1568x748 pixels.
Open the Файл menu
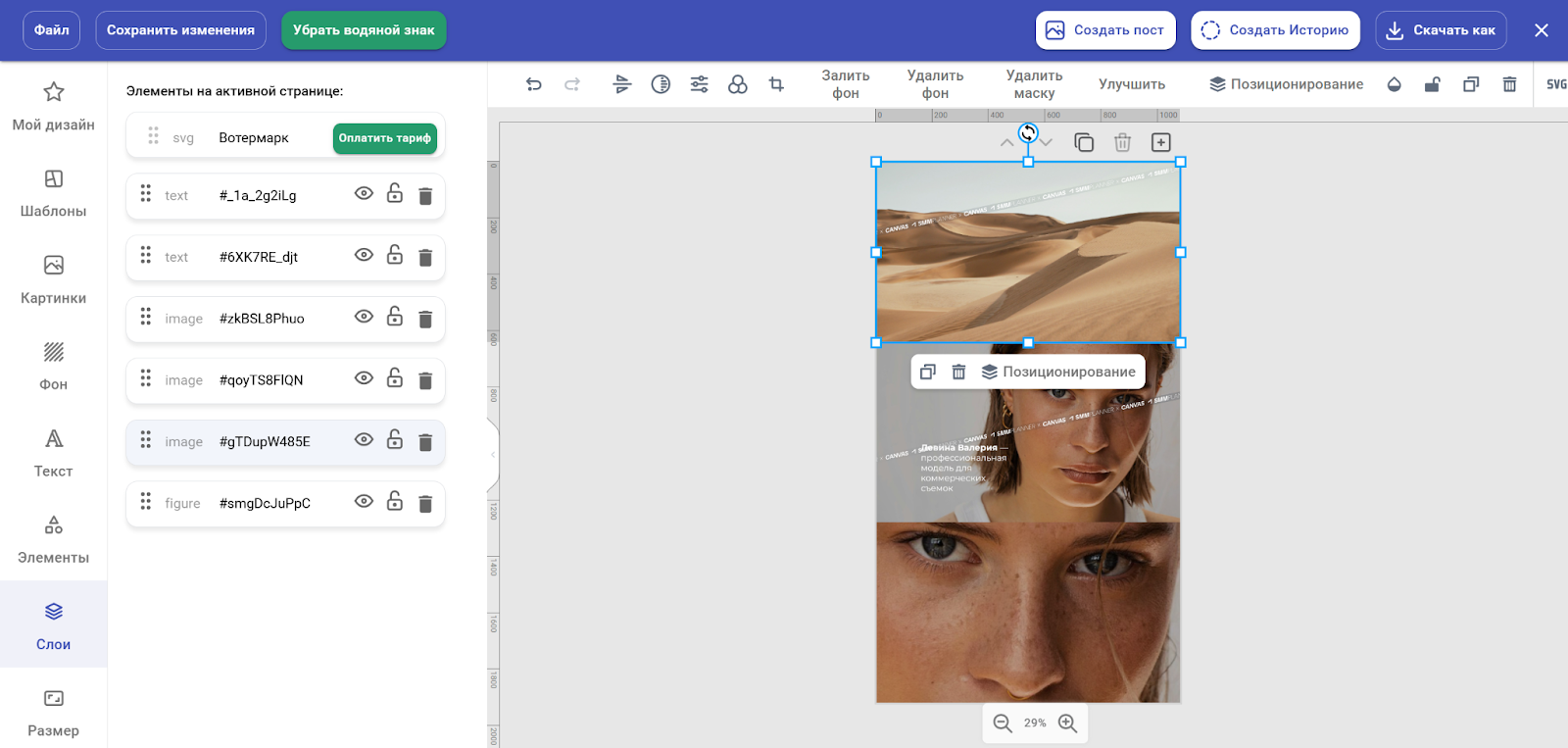point(52,30)
